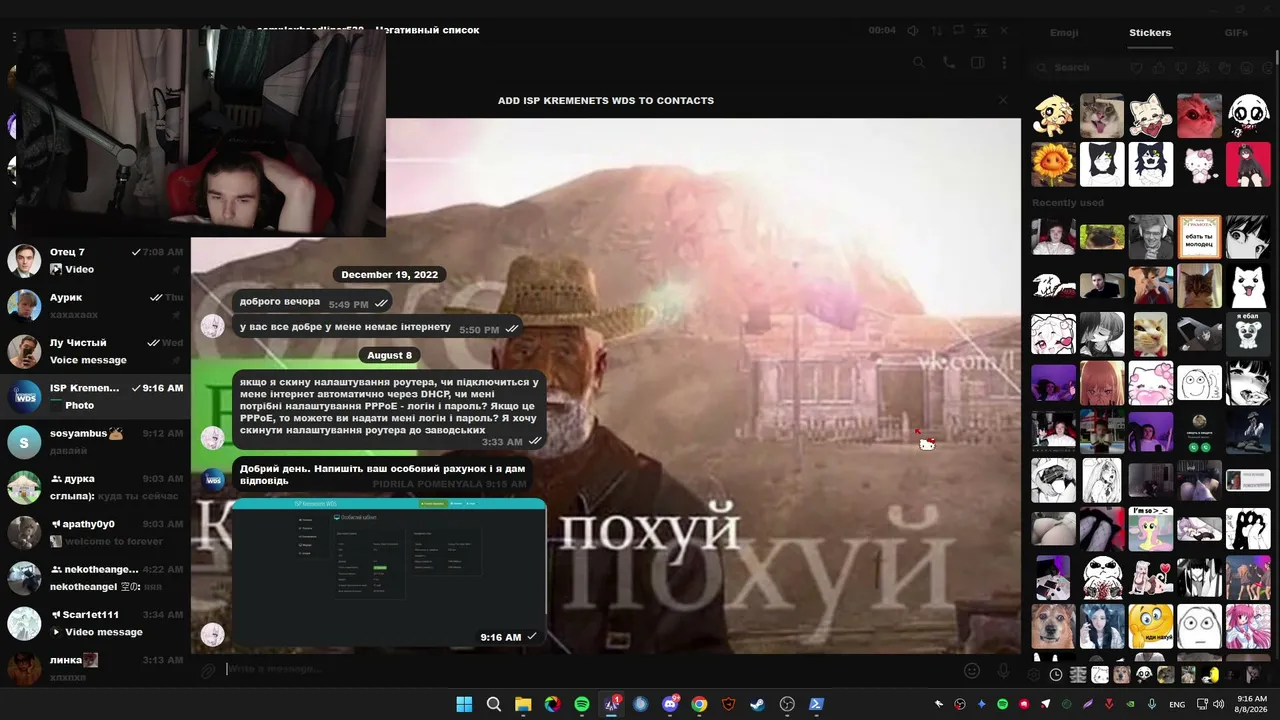Search messages in the ISP Kremenets chat
Screen dimensions: 1280x720
coord(919,62)
